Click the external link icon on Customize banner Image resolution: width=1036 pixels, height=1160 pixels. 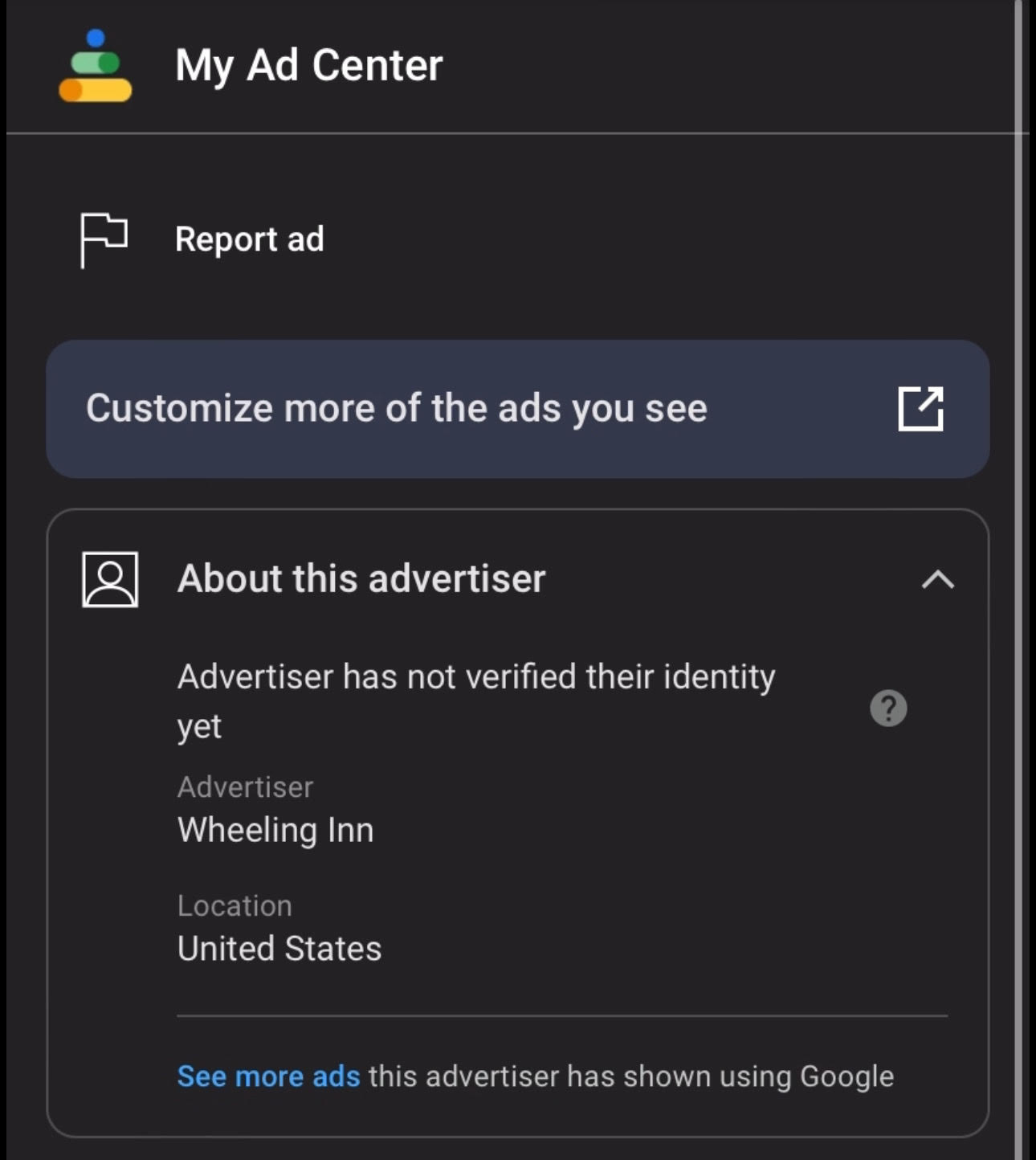(x=920, y=409)
